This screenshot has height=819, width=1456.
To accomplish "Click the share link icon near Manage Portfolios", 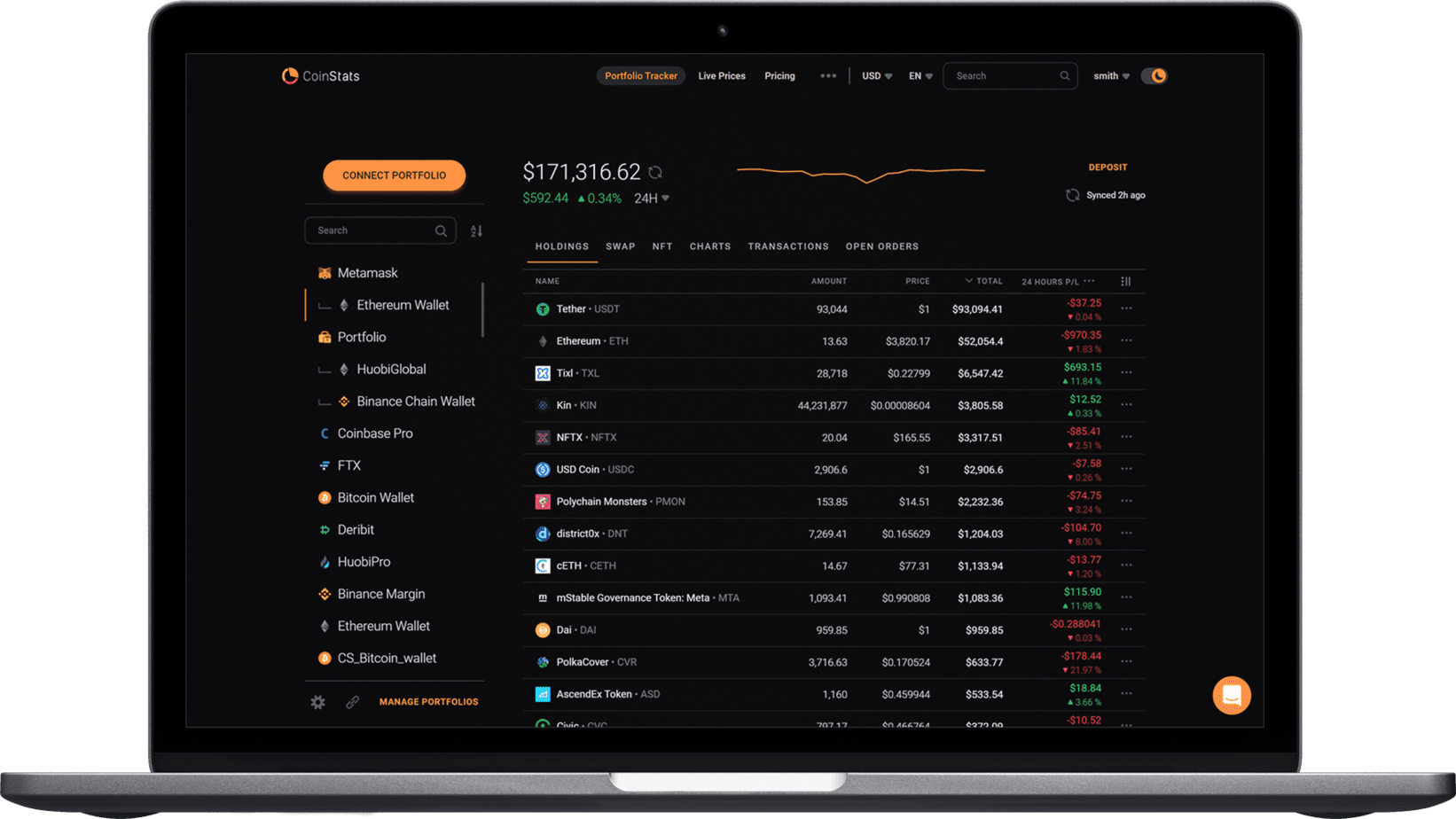I will tap(352, 702).
